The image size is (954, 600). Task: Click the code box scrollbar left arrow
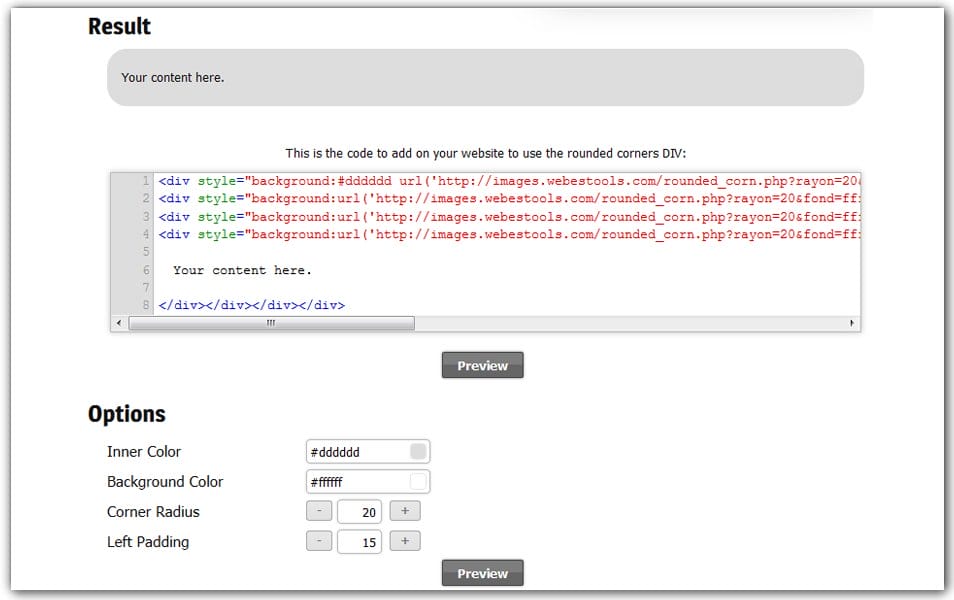tap(120, 323)
